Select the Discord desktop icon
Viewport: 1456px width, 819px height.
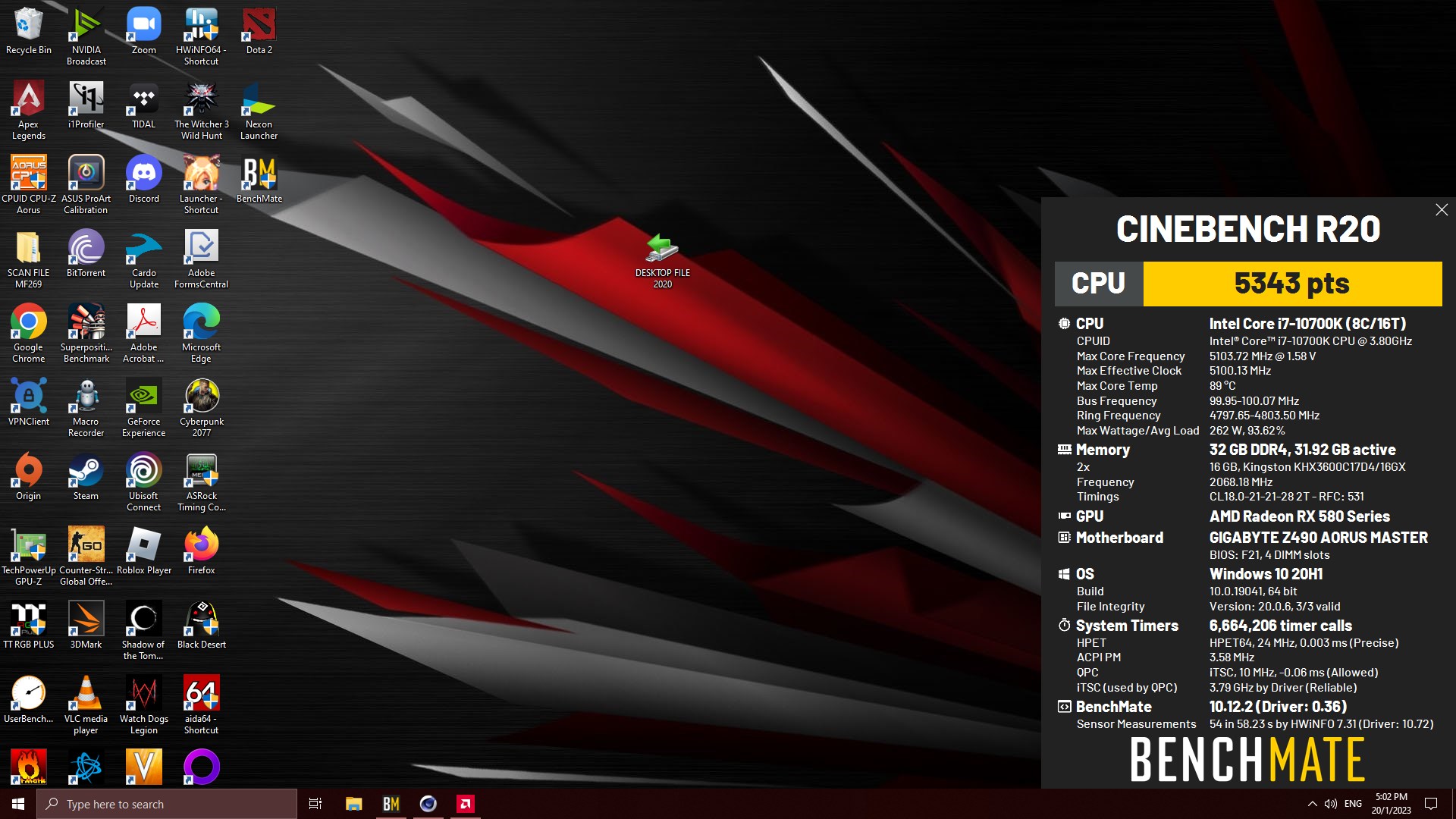click(144, 180)
